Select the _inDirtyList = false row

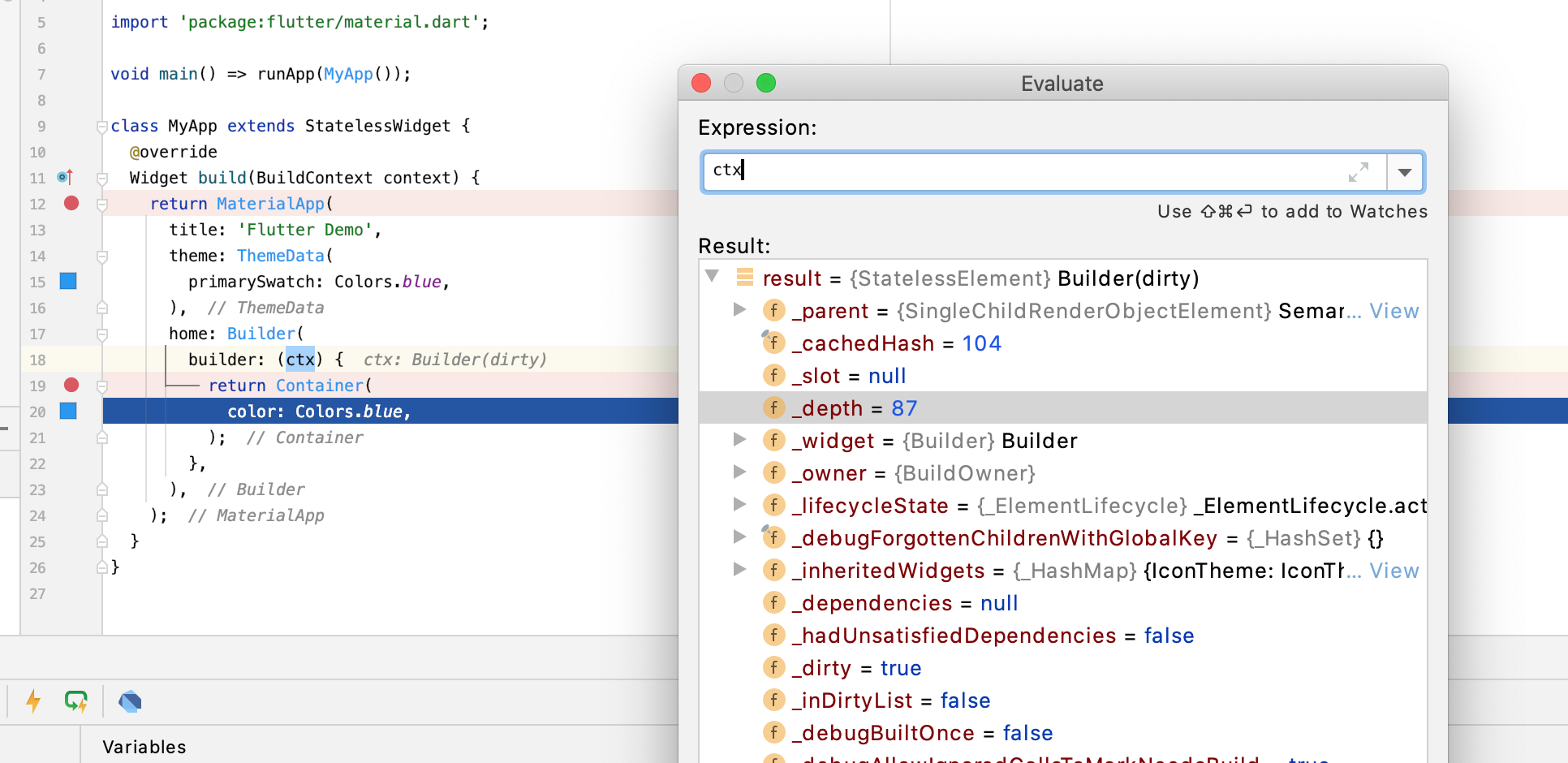tap(1062, 700)
